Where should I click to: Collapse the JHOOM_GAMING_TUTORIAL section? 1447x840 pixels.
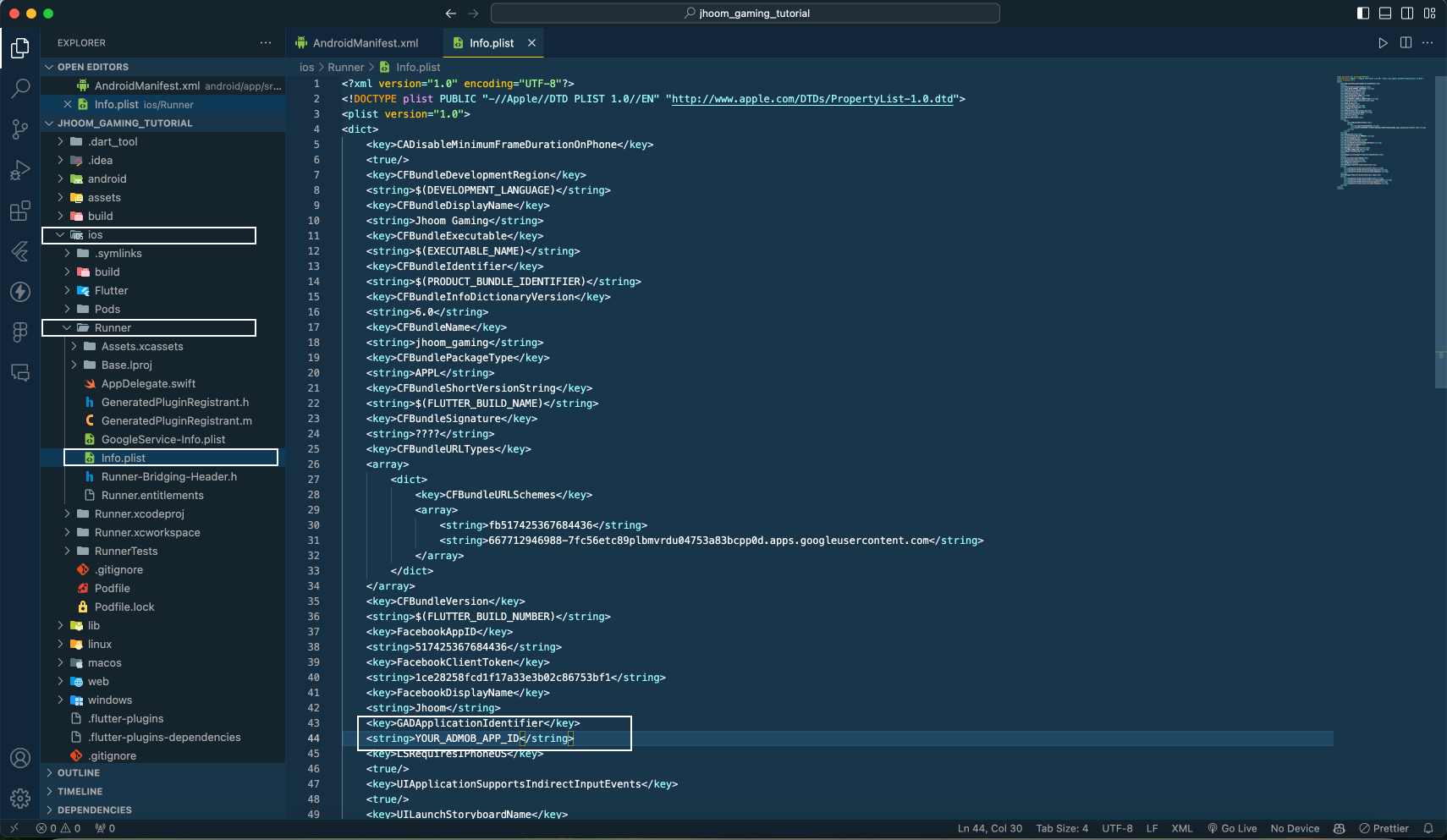(x=162, y=124)
